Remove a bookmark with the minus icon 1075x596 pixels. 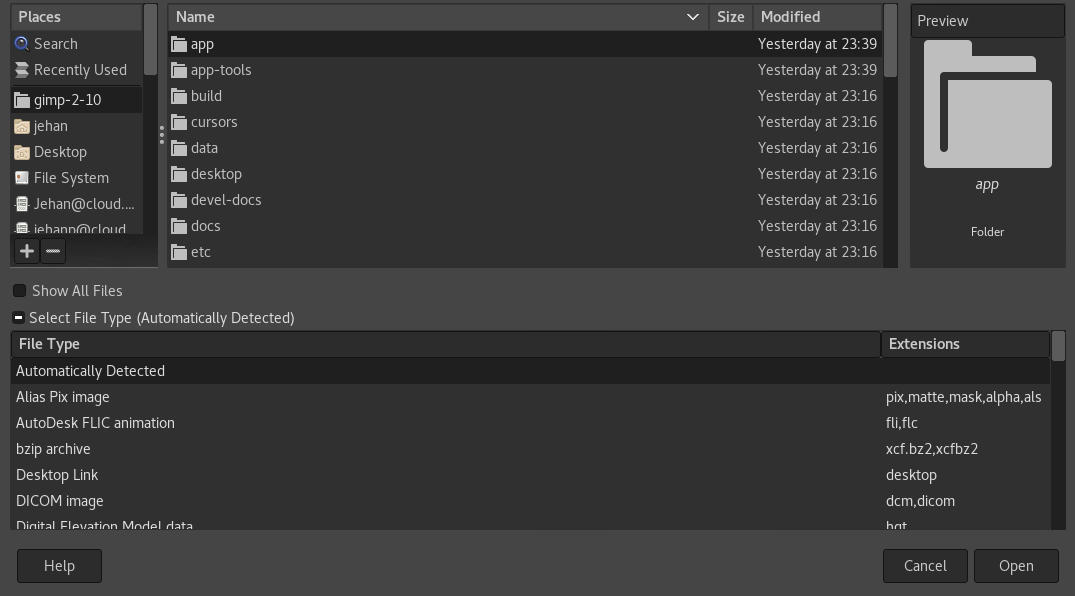52,250
